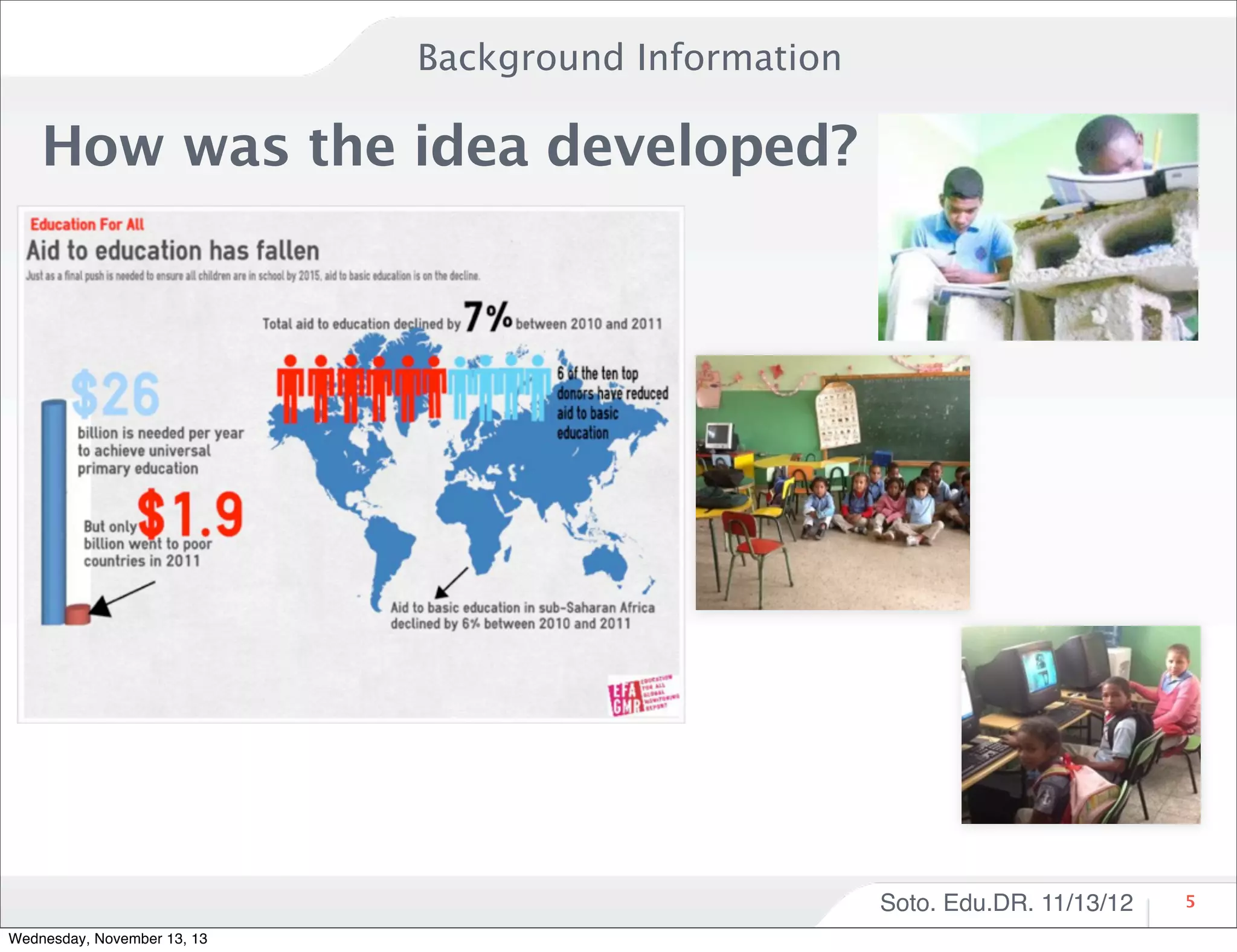Click the EFA GMR logo
The width and height of the screenshot is (1237, 952).
point(643,695)
